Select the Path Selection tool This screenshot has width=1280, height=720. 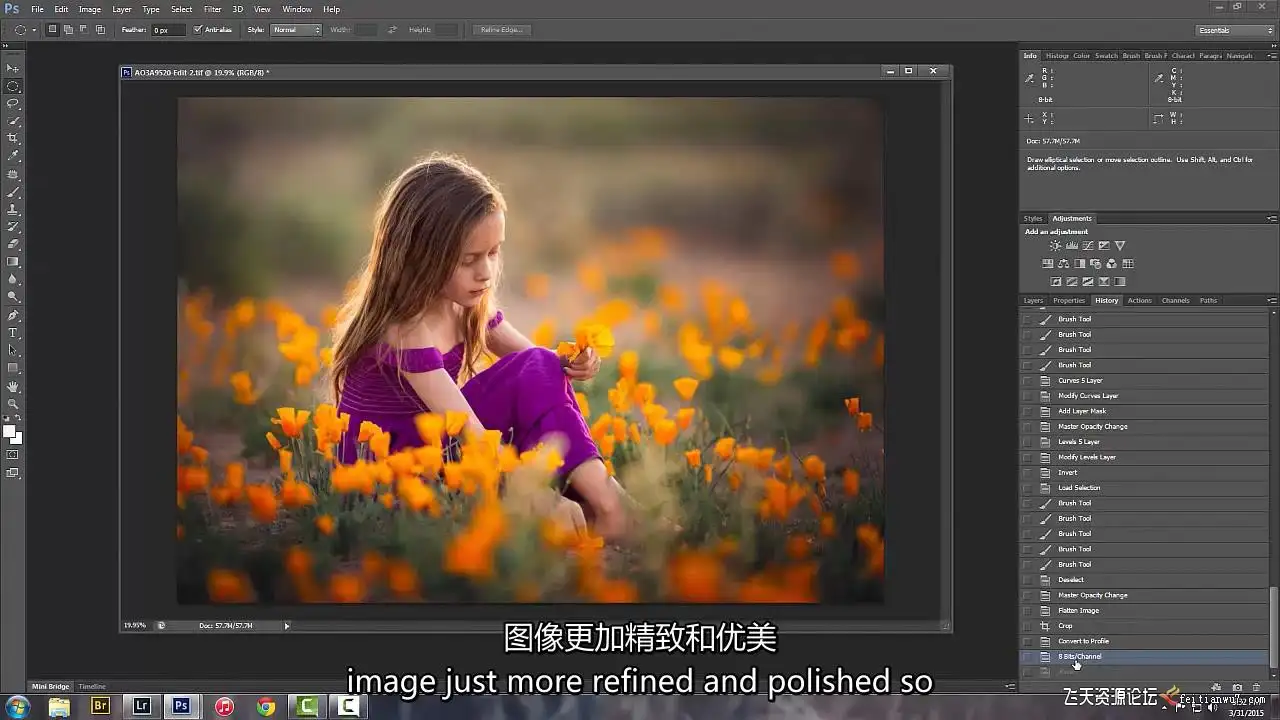13,350
